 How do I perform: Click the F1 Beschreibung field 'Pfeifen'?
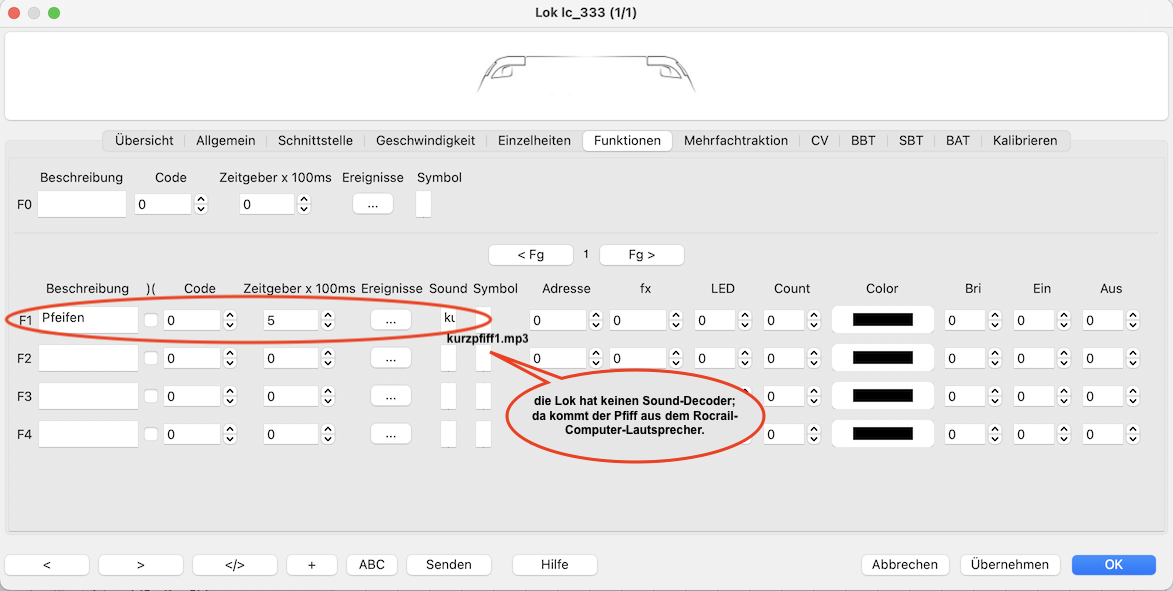pos(88,320)
